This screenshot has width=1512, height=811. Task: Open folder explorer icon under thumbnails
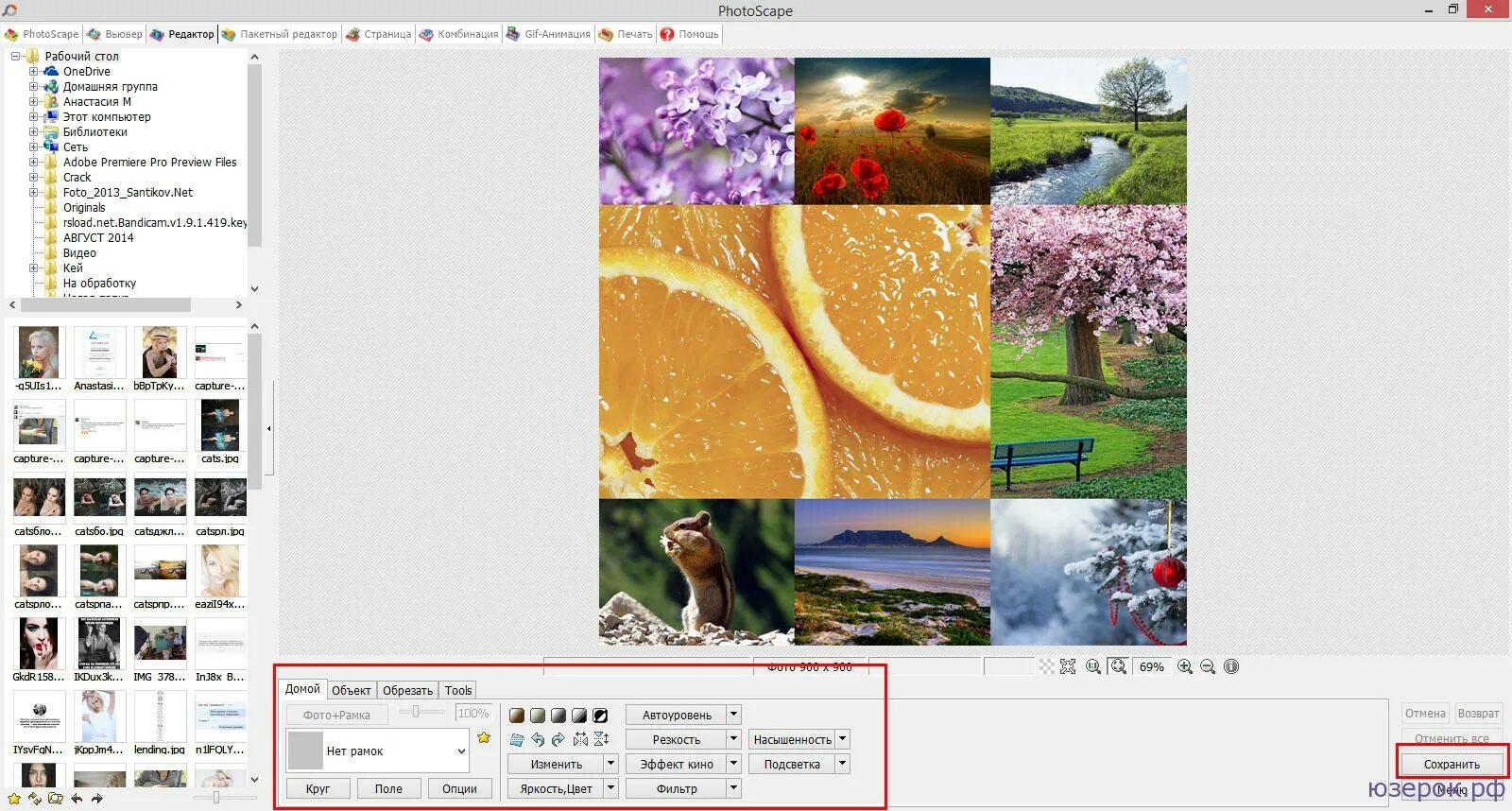tap(56, 799)
